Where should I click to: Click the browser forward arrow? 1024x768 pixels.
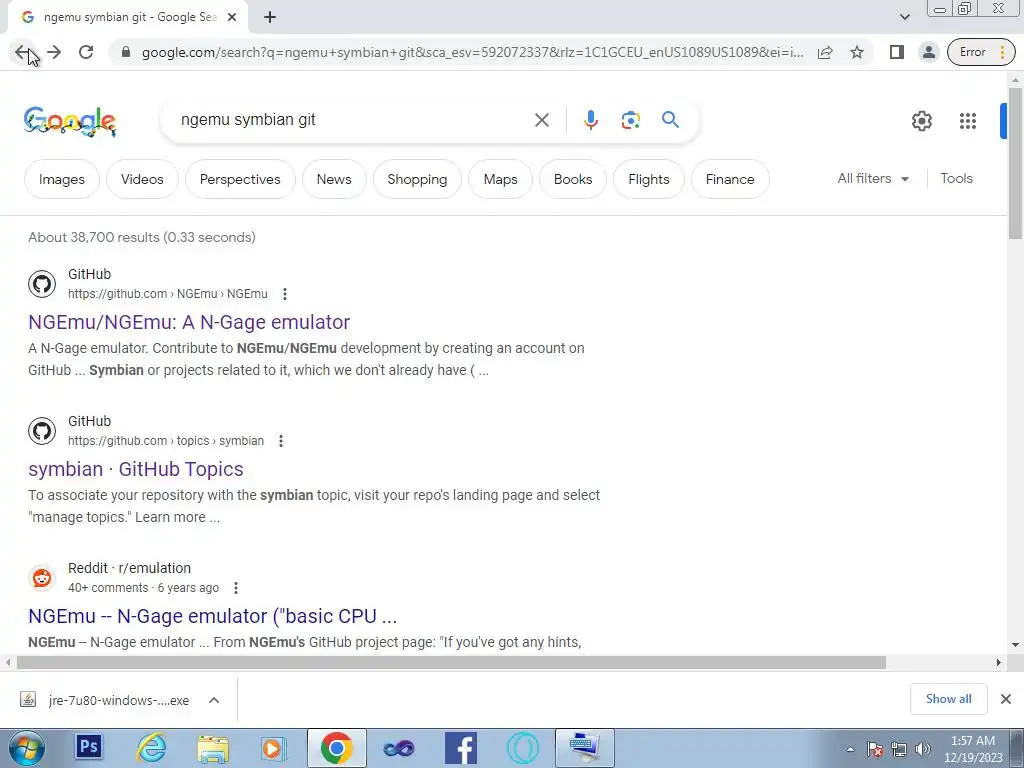[54, 52]
